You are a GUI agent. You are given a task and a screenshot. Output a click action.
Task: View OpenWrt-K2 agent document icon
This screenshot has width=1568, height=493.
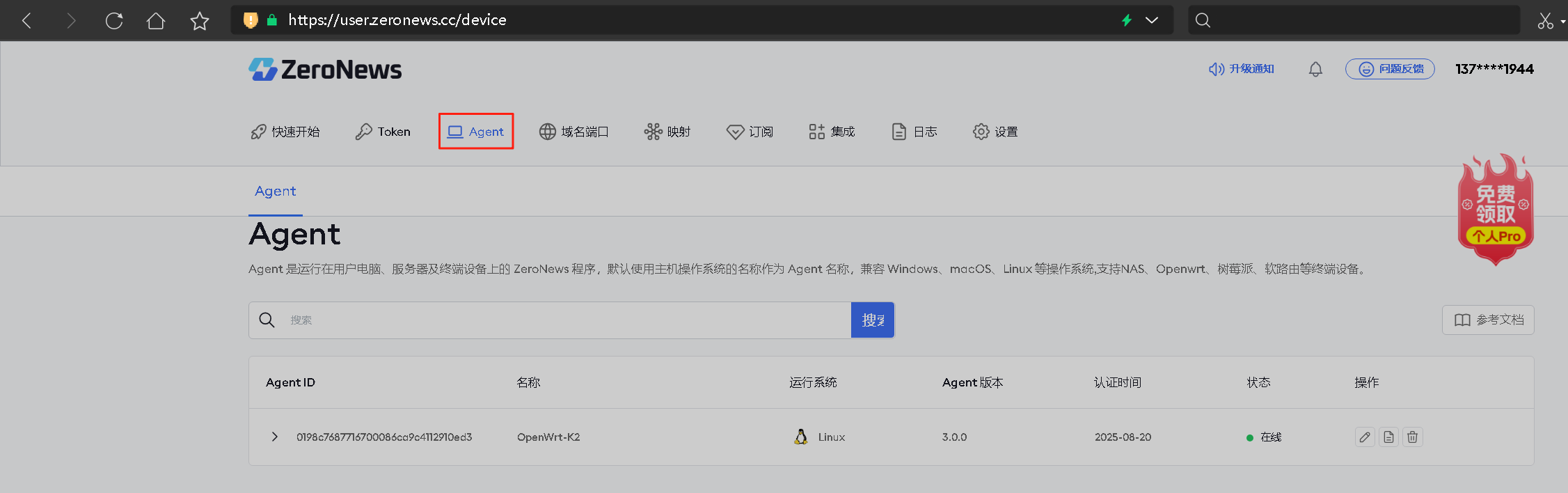[x=1388, y=437]
